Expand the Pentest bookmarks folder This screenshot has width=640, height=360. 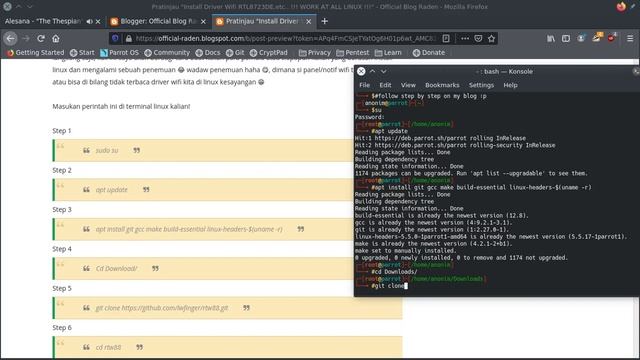click(x=353, y=53)
